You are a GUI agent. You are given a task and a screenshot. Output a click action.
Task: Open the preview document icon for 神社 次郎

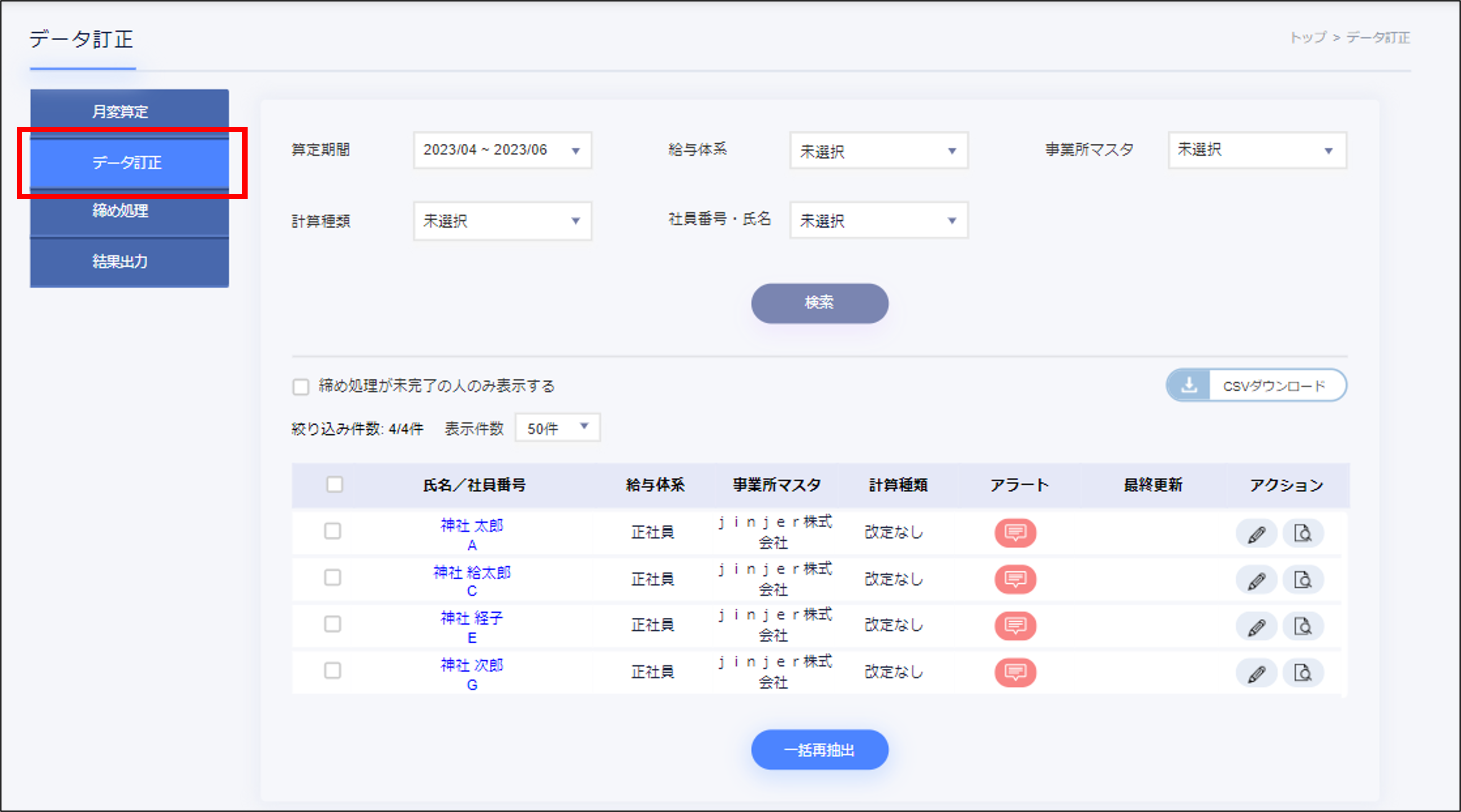(x=1303, y=673)
